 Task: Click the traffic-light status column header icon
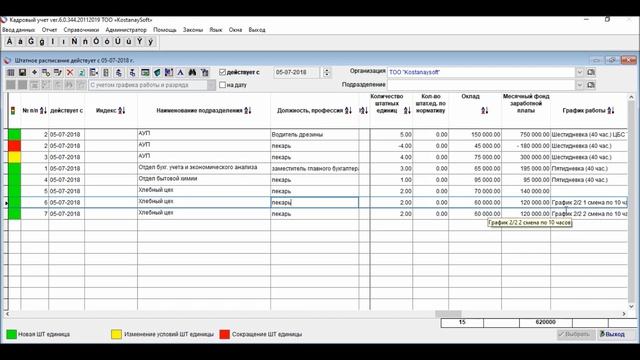(13, 111)
